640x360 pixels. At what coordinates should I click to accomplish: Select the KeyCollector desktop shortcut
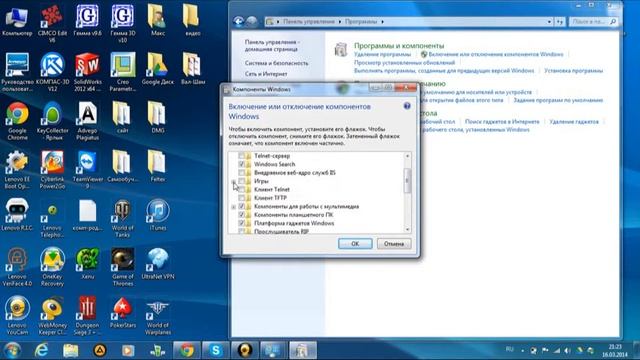click(x=52, y=121)
